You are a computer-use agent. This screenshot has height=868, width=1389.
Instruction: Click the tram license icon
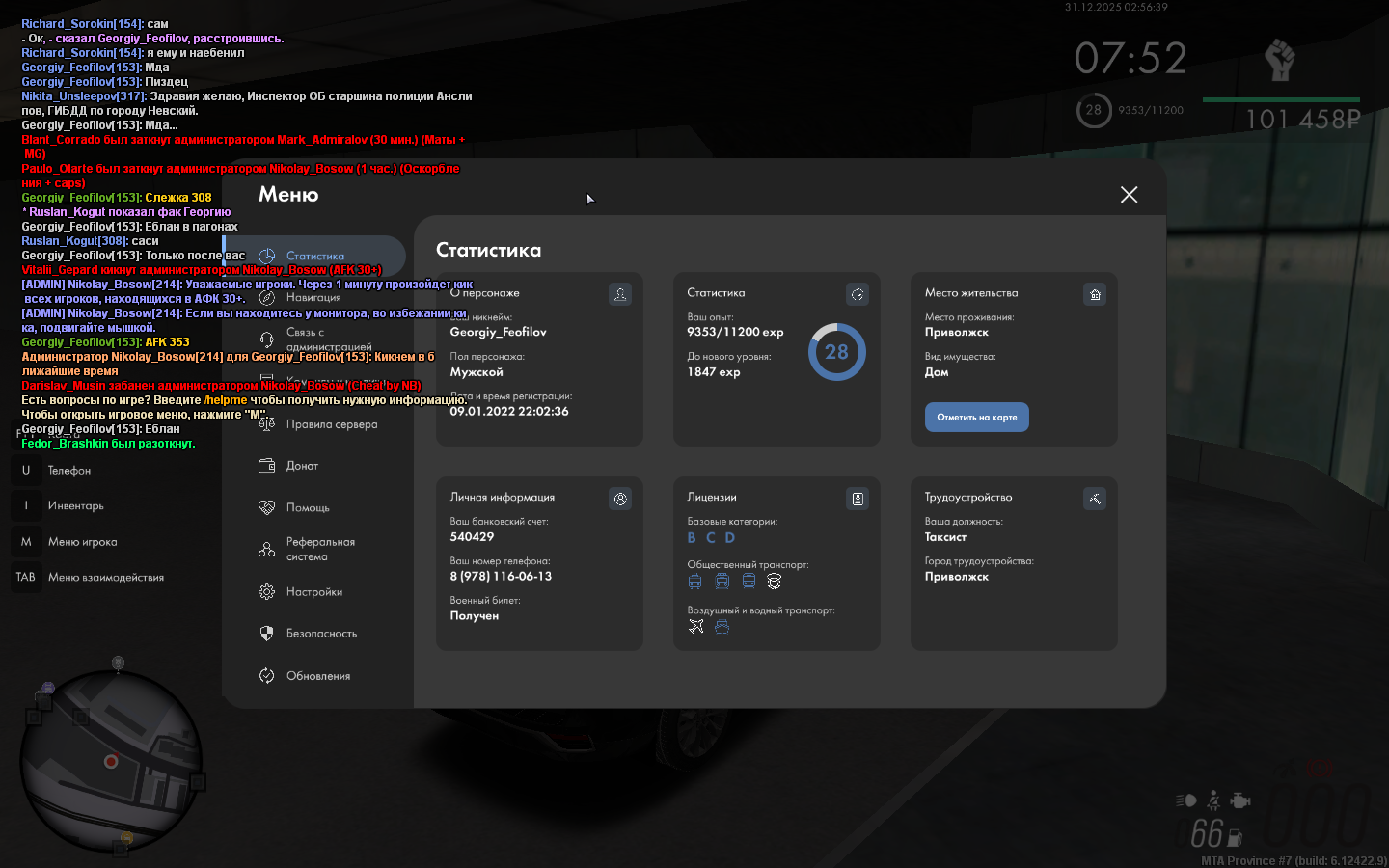(x=749, y=582)
